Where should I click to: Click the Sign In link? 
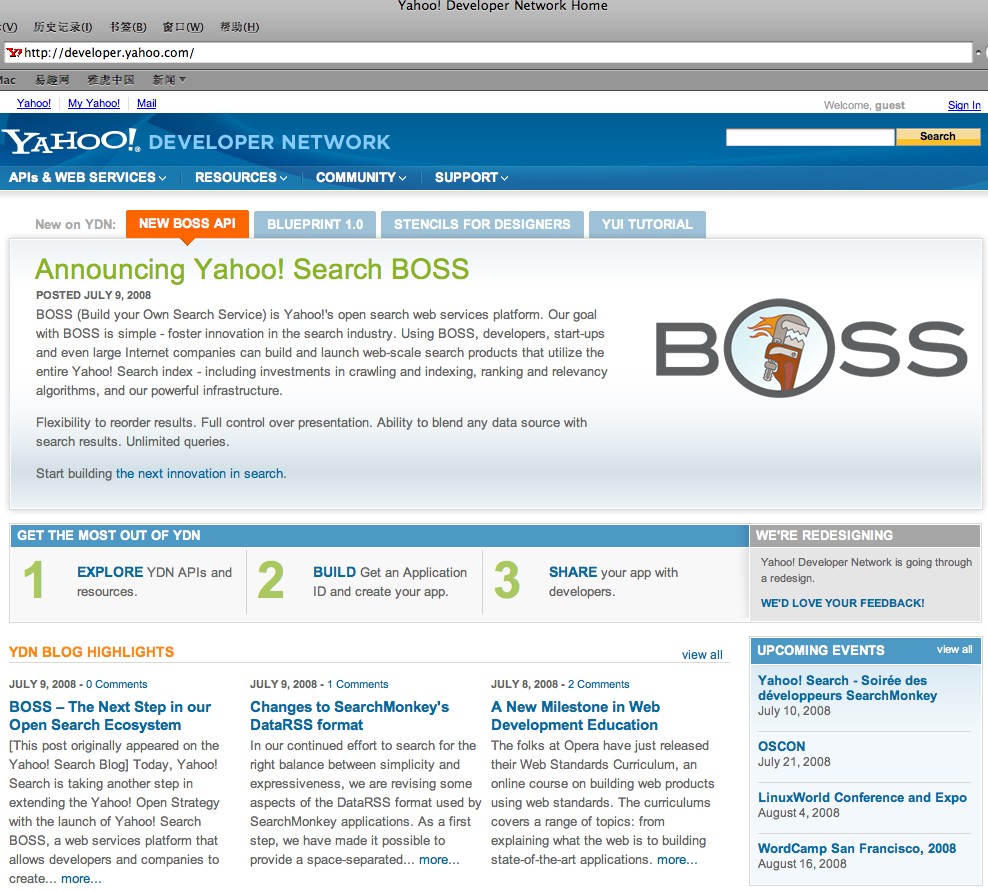coord(964,105)
